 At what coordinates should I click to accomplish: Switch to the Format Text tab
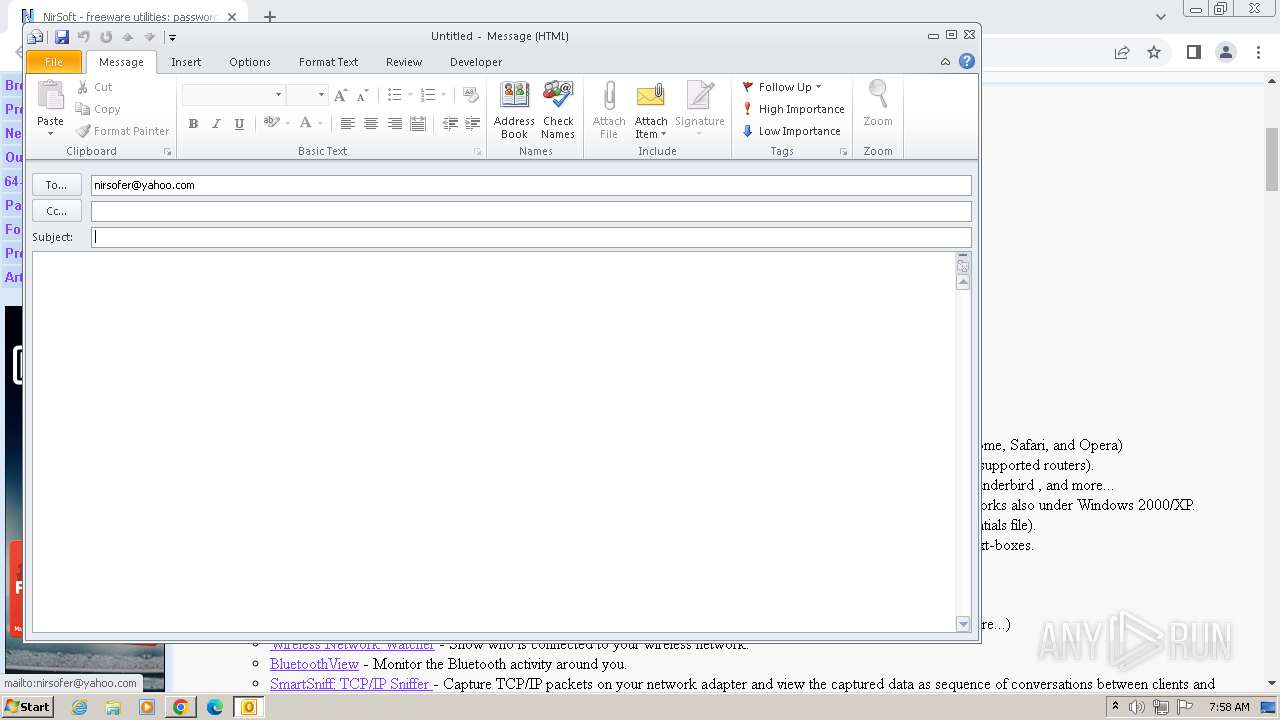(x=328, y=62)
